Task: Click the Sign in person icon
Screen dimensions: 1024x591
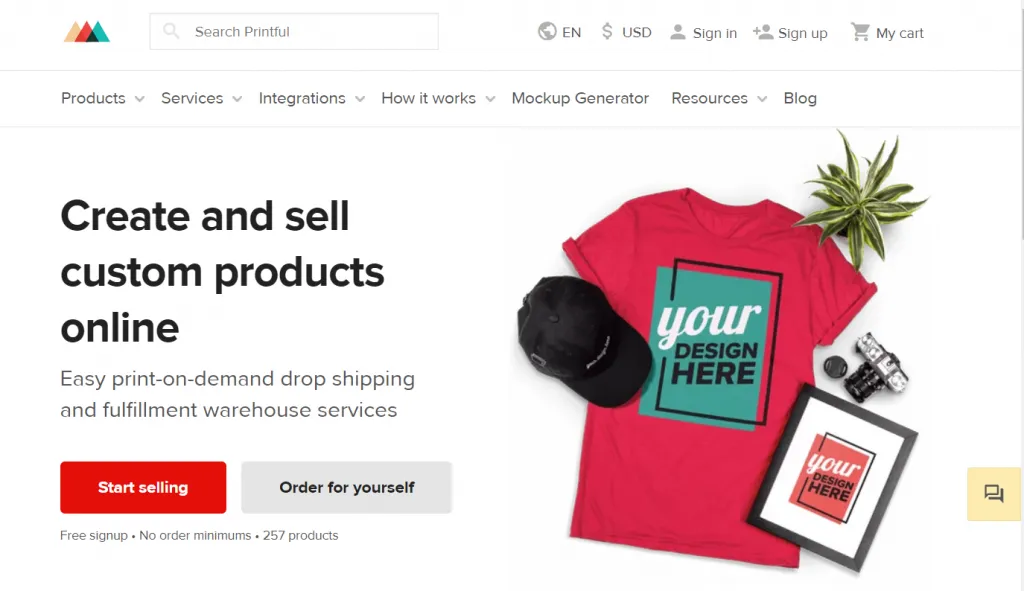Action: [678, 32]
